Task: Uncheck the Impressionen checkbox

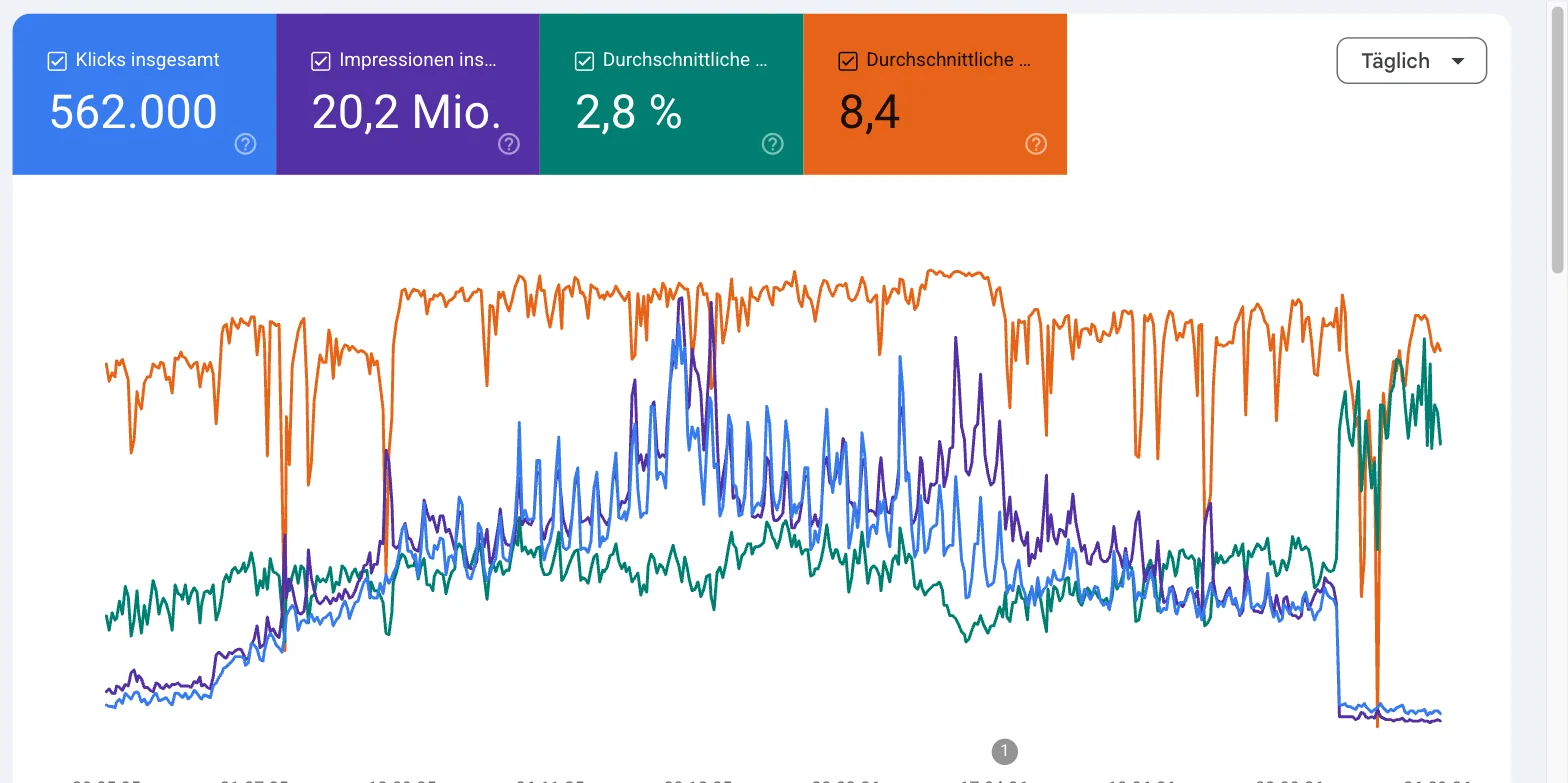Action: pos(320,61)
